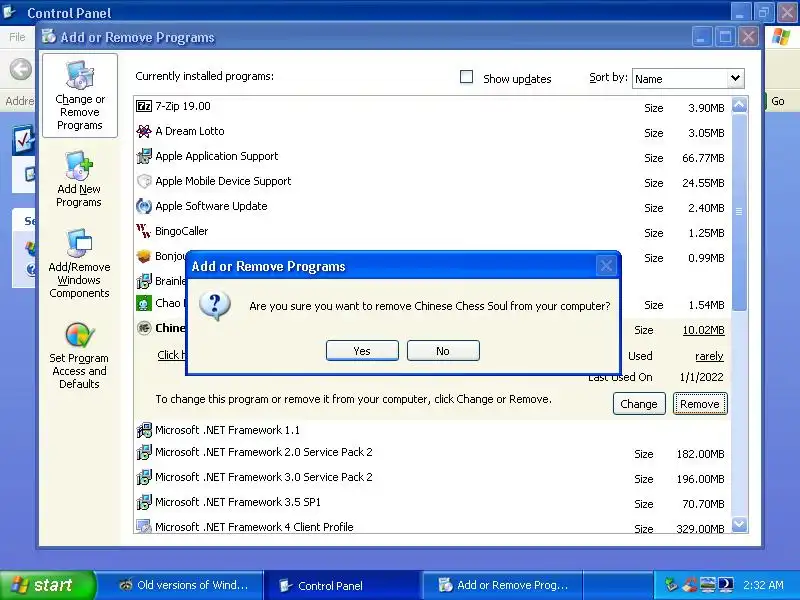Click Apple Mobile Device Support icon
The image size is (800, 600).
pyautogui.click(x=144, y=181)
